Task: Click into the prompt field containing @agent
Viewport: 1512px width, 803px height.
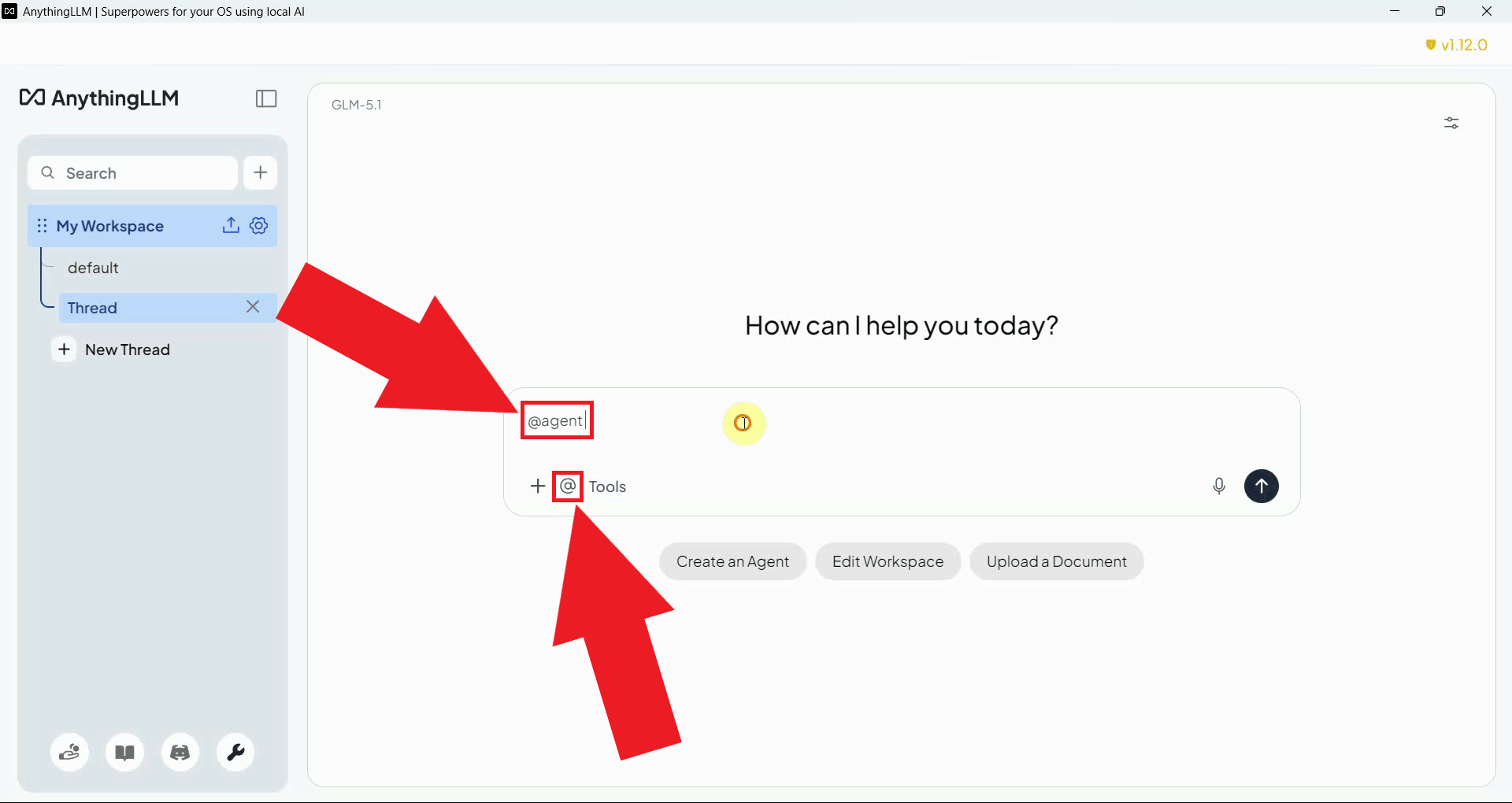Action: (x=902, y=421)
